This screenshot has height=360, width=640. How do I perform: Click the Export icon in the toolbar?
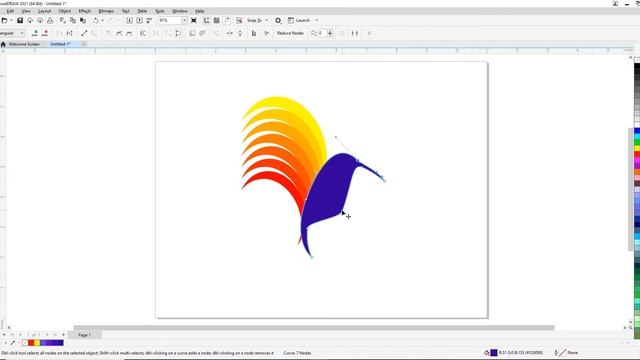tap(140, 20)
